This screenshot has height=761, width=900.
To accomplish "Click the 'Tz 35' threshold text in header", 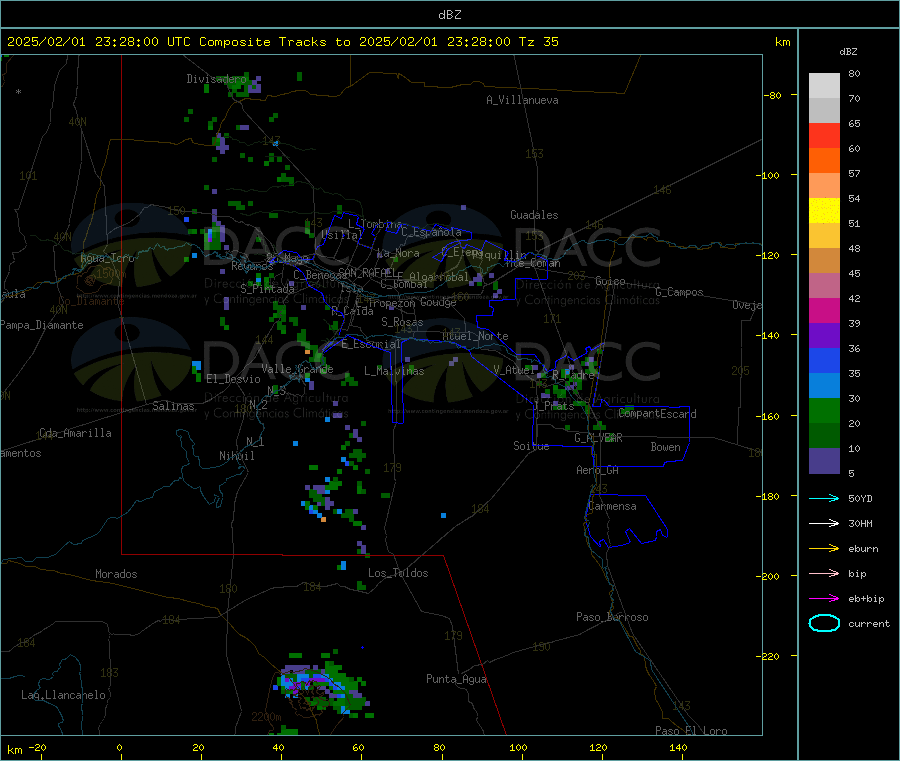I will (x=538, y=42).
